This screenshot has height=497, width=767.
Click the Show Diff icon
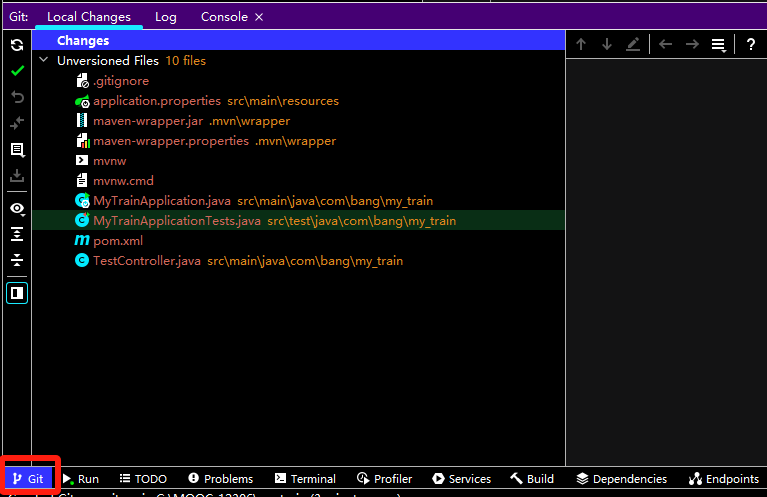pyautogui.click(x=17, y=123)
